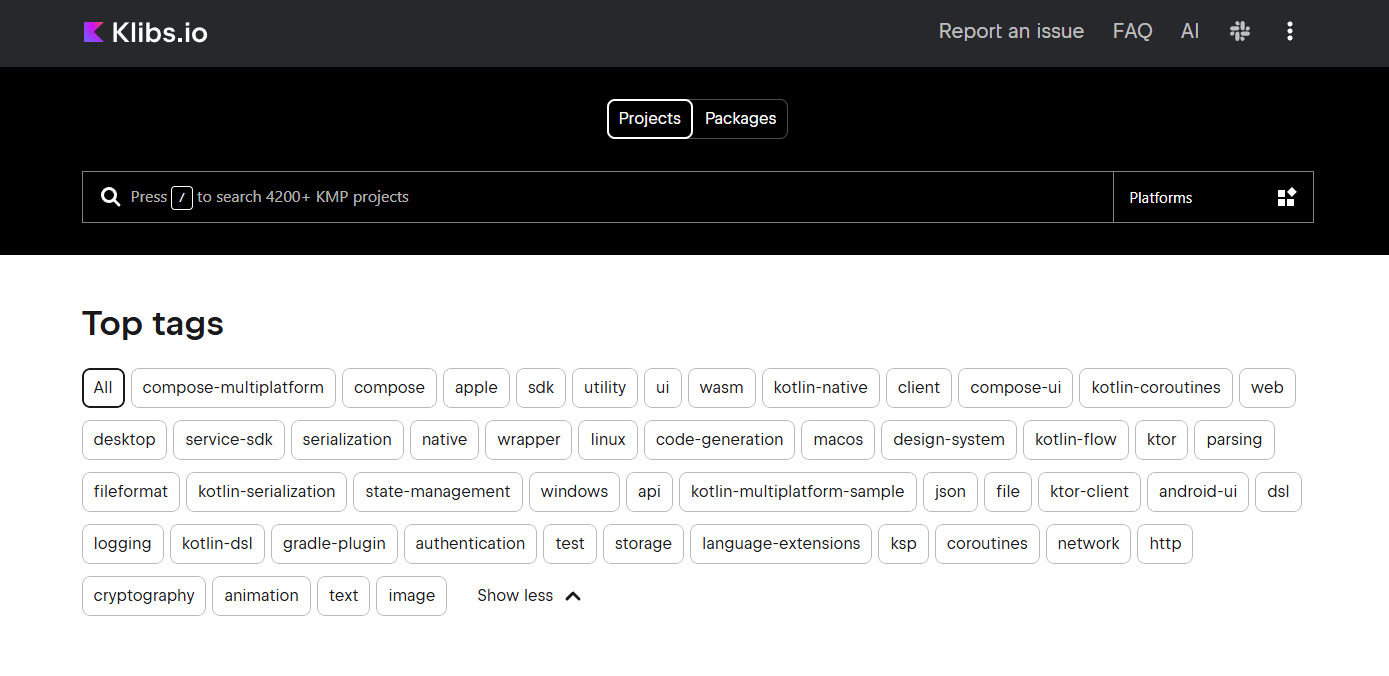The width and height of the screenshot is (1389, 676).
Task: Collapse tags with Show less
Action: click(529, 596)
